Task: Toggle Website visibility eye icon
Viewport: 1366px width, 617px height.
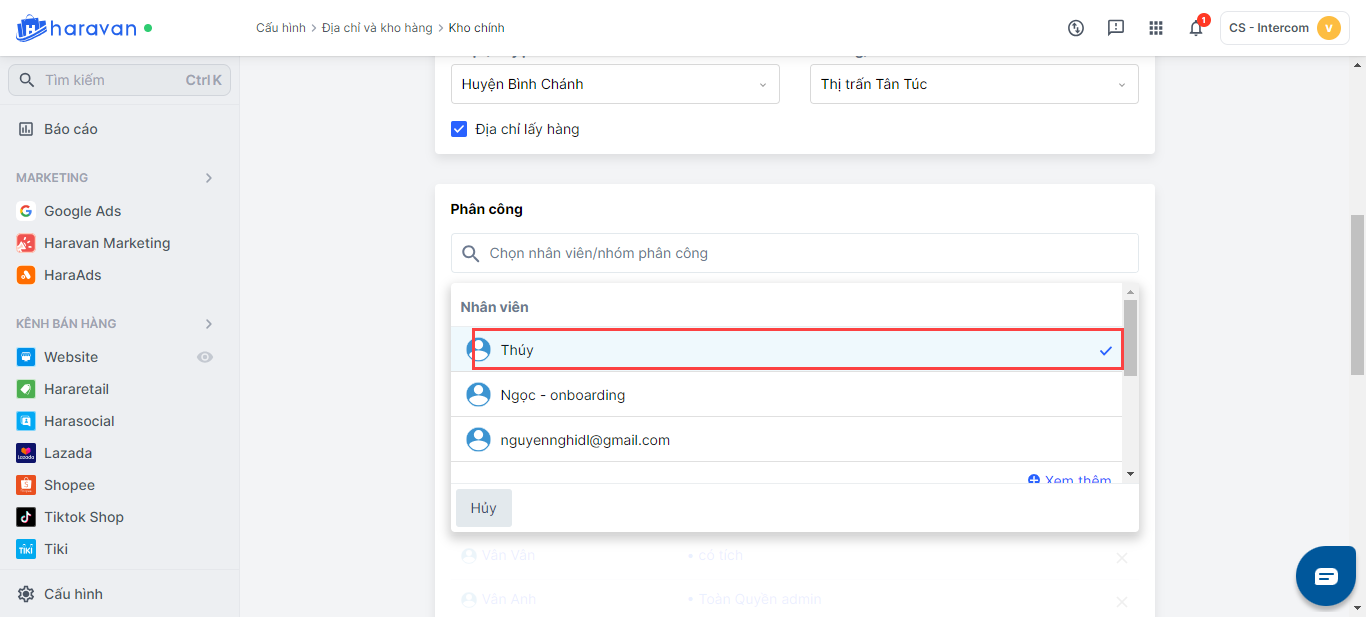Action: [205, 357]
